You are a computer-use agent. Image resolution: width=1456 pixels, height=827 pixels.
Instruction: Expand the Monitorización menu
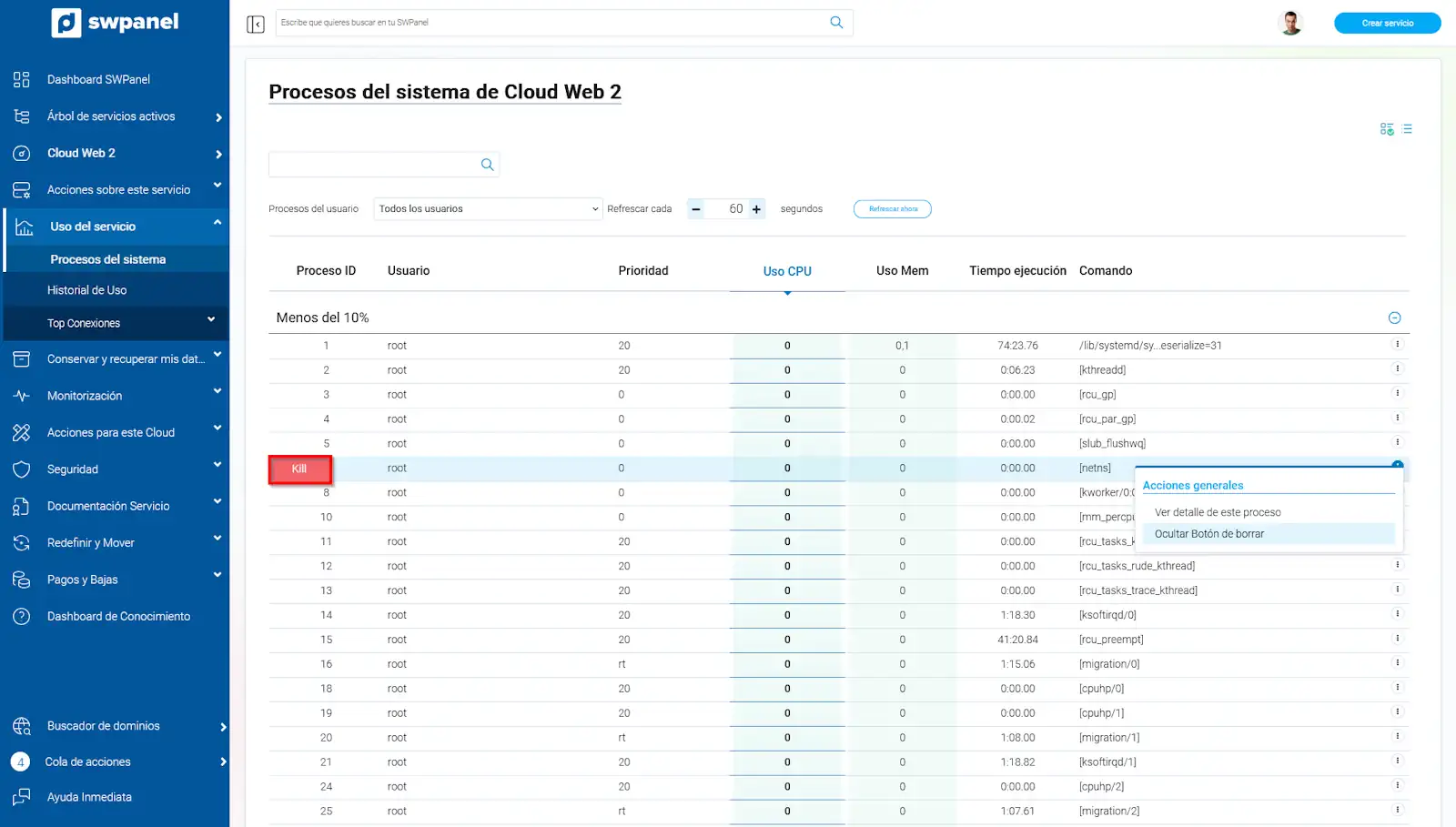(217, 391)
